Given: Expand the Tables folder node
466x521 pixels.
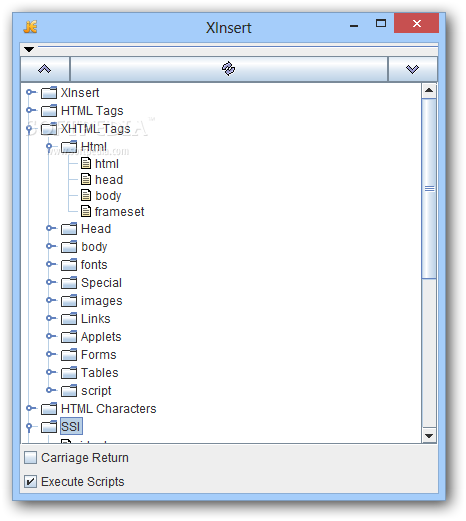Looking at the screenshot, I should click(51, 372).
